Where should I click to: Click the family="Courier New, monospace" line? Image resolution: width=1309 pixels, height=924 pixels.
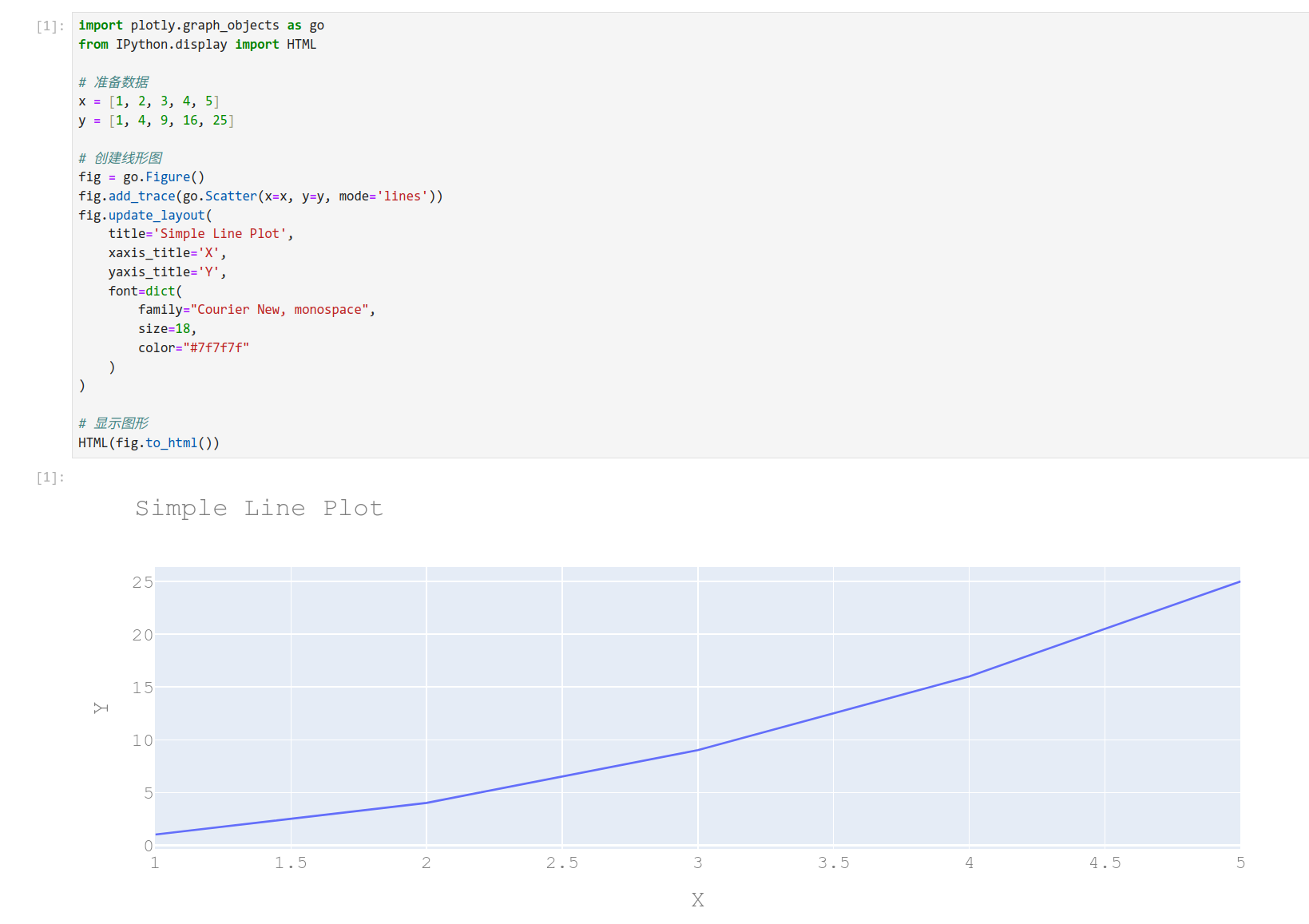[x=257, y=310]
